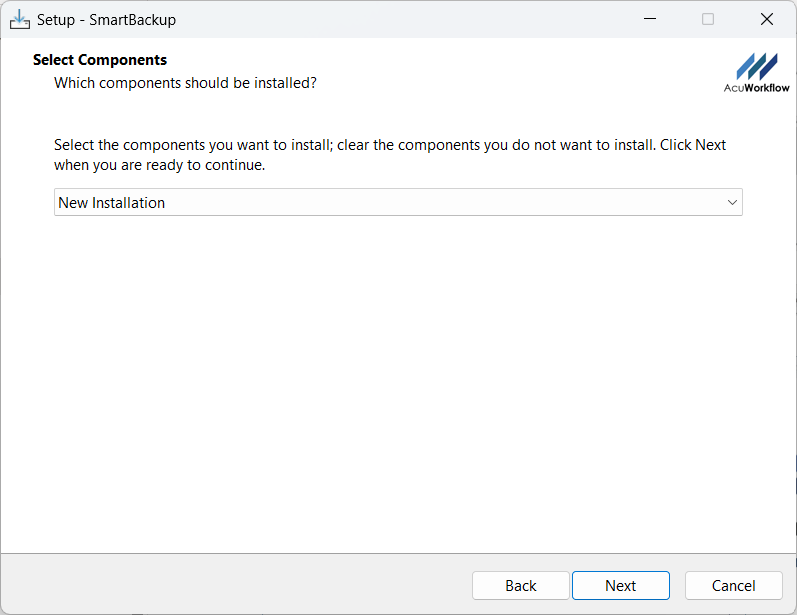This screenshot has height=615, width=797.
Task: Click the Select Components heading
Action: tap(100, 60)
